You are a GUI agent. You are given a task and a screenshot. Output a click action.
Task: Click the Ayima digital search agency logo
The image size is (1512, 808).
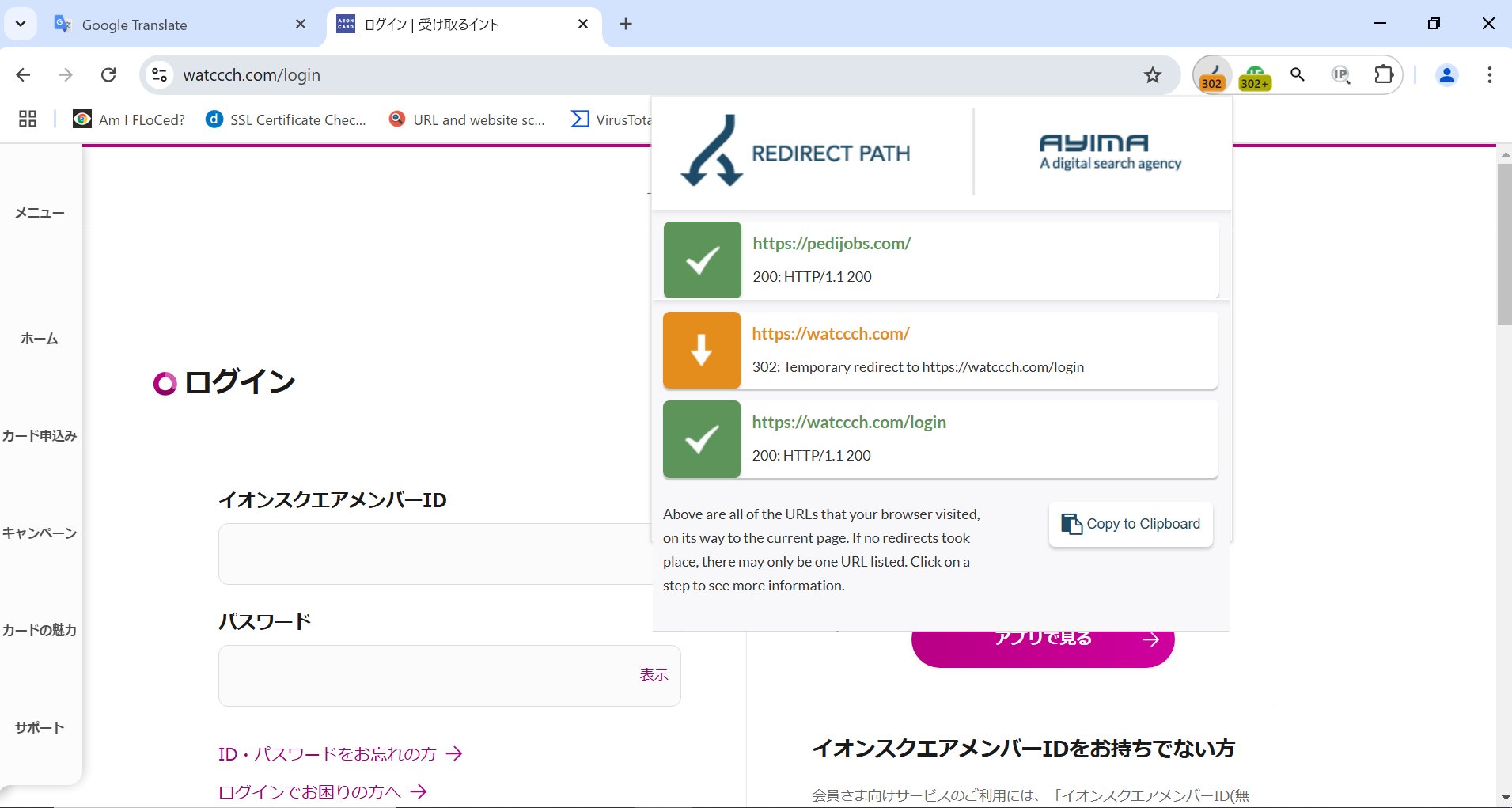1110,152
